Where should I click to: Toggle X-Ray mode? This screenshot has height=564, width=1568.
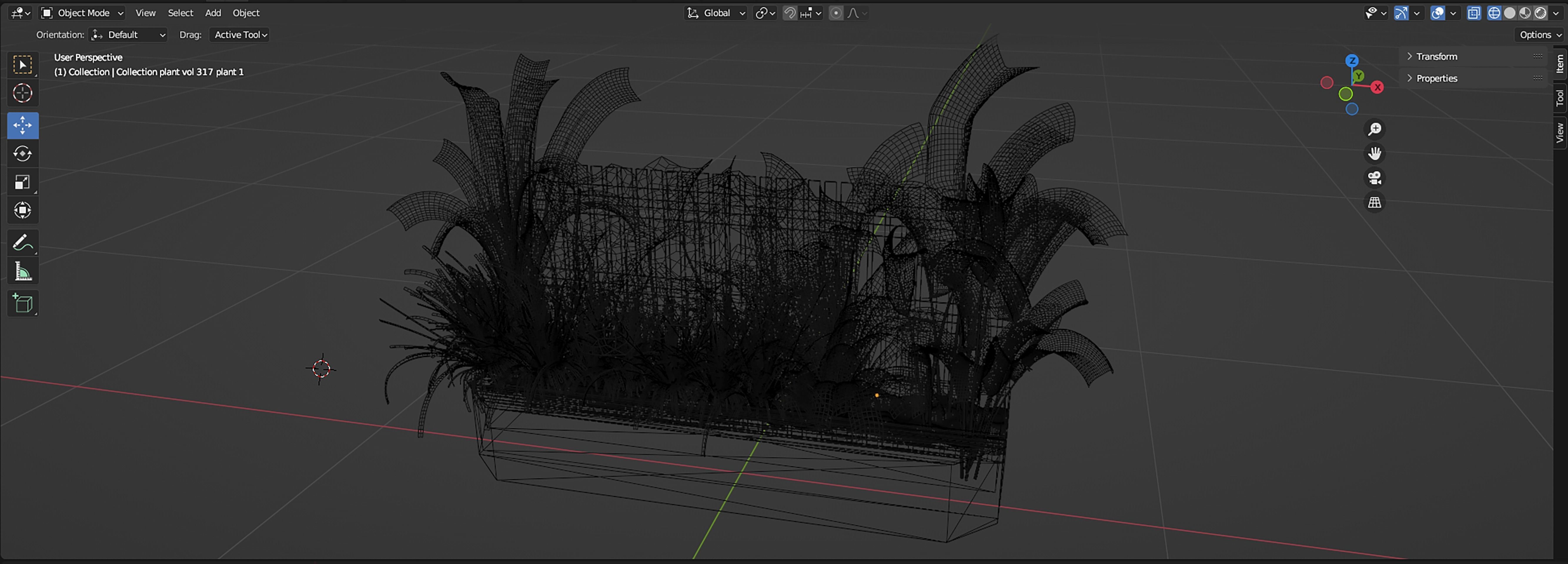point(1474,13)
